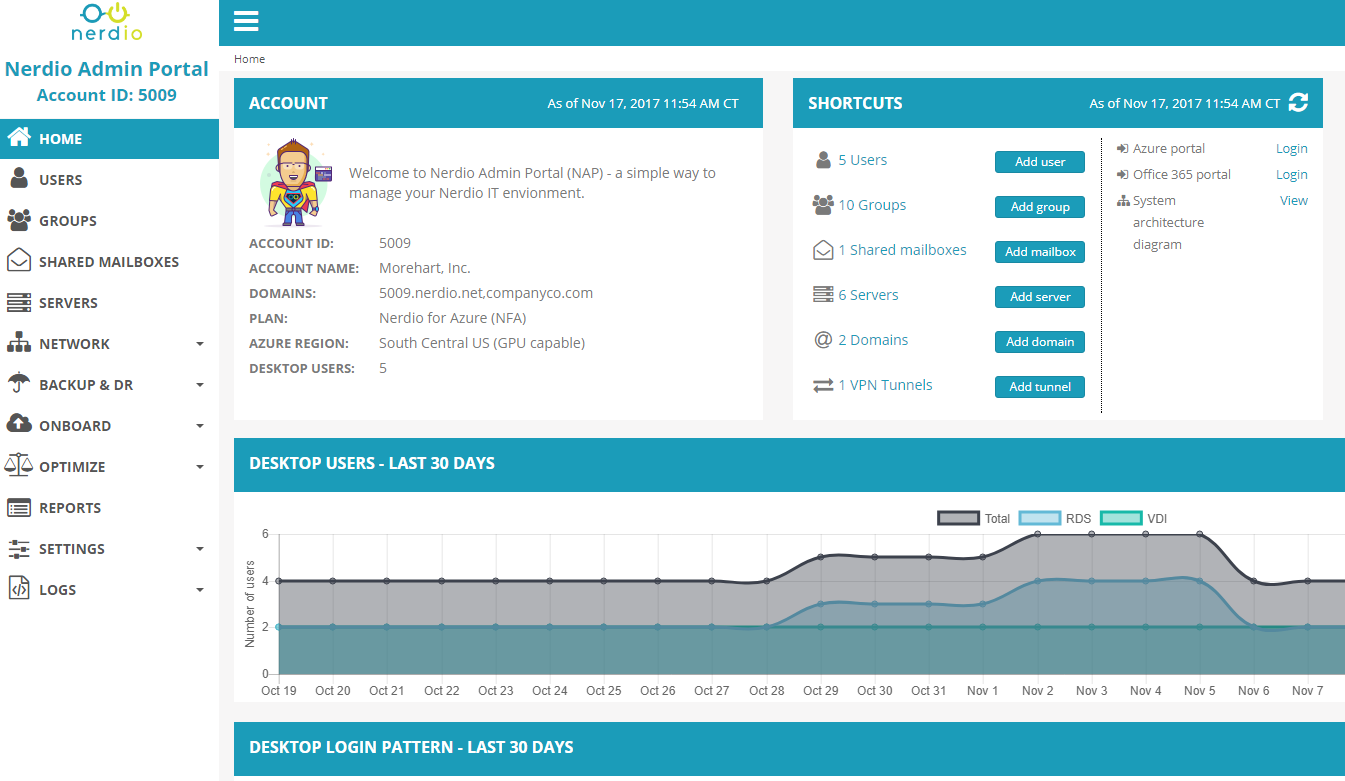Open the Login link for Azure portal
1345x781 pixels.
coord(1291,148)
